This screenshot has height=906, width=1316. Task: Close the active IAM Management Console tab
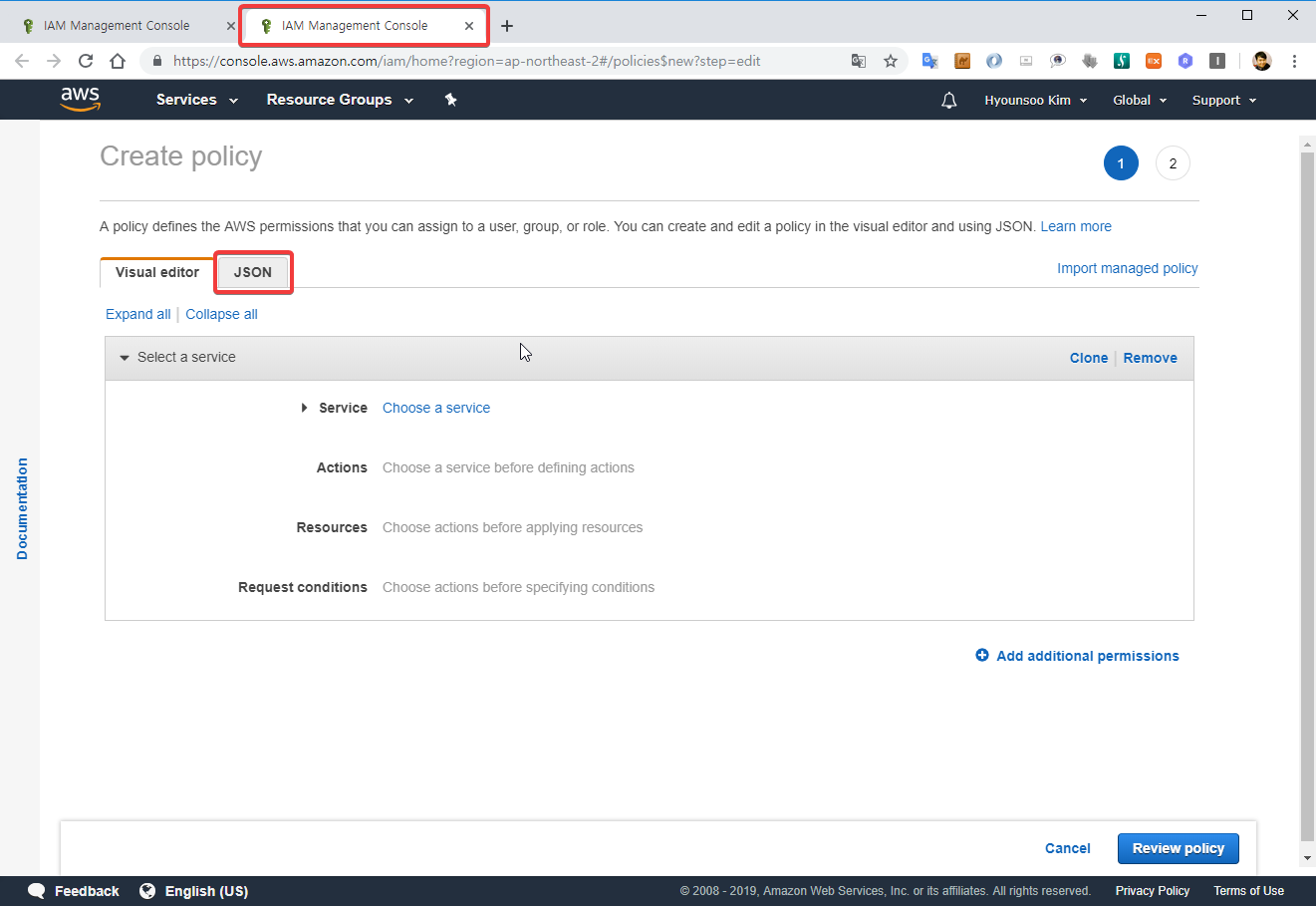[469, 26]
